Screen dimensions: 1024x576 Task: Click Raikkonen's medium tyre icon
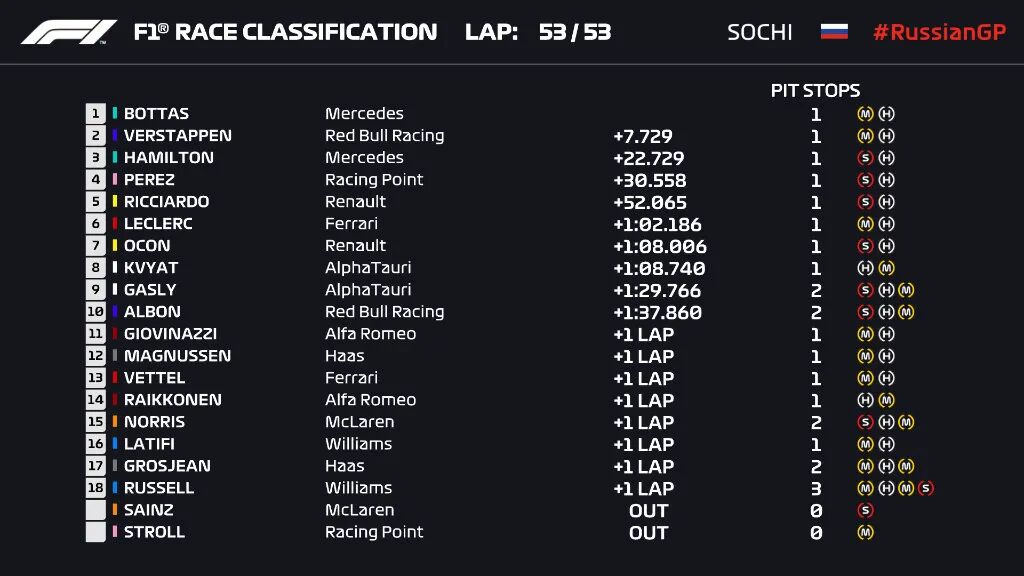point(886,400)
